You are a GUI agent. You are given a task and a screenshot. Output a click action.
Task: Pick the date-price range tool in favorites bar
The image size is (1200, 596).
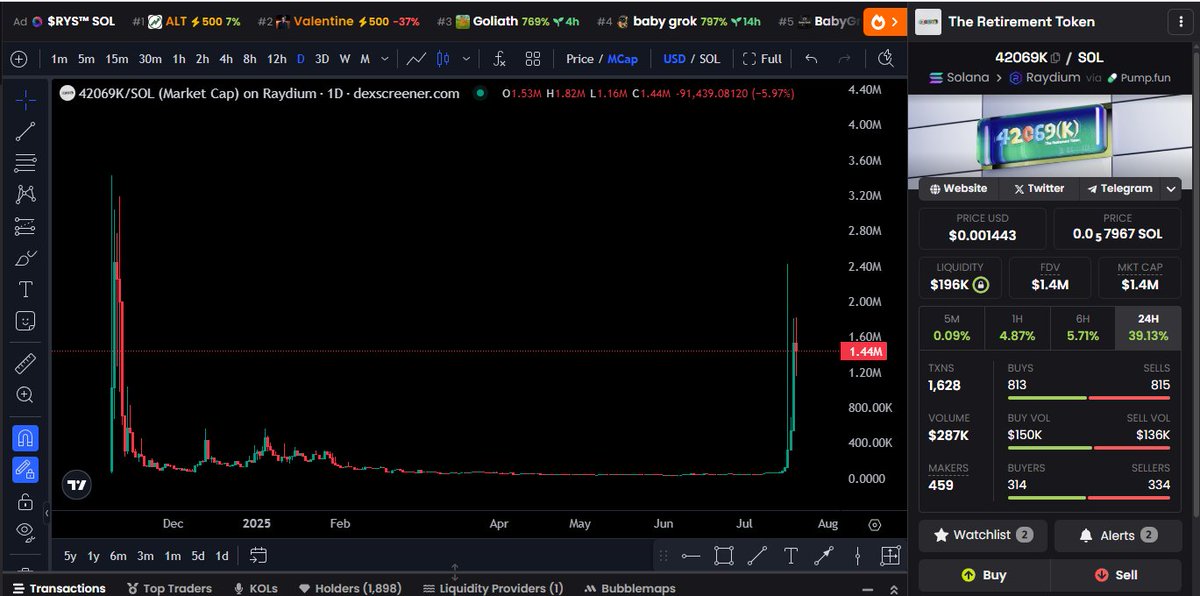[x=890, y=556]
